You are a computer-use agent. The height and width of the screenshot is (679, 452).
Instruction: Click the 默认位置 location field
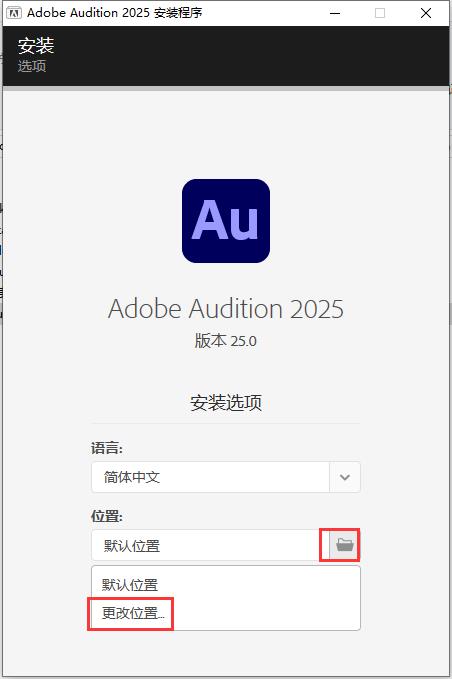pos(210,545)
